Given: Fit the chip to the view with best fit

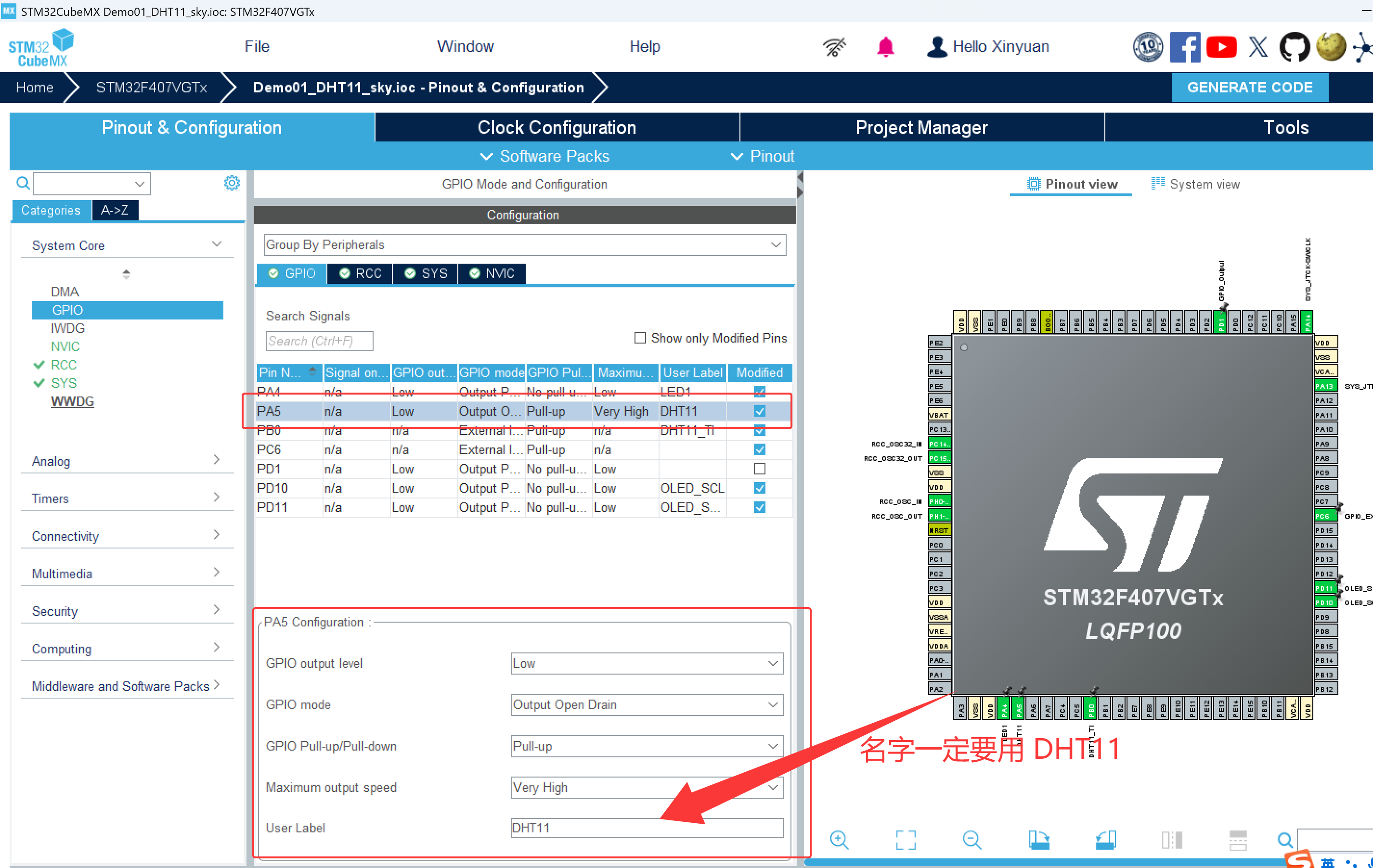Looking at the screenshot, I should pyautogui.click(x=906, y=840).
